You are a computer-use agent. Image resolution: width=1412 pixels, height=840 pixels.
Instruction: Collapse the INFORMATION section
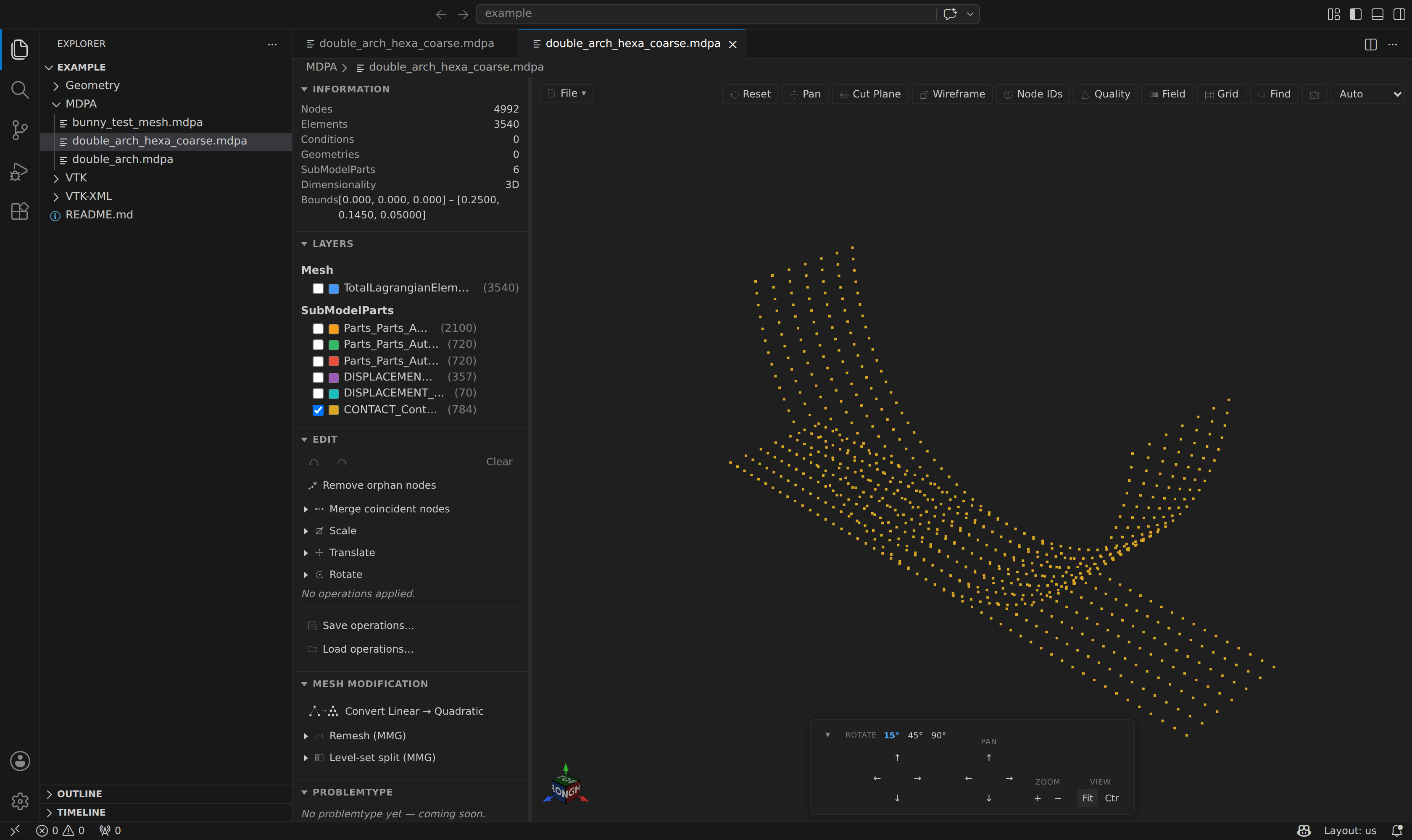pos(345,89)
